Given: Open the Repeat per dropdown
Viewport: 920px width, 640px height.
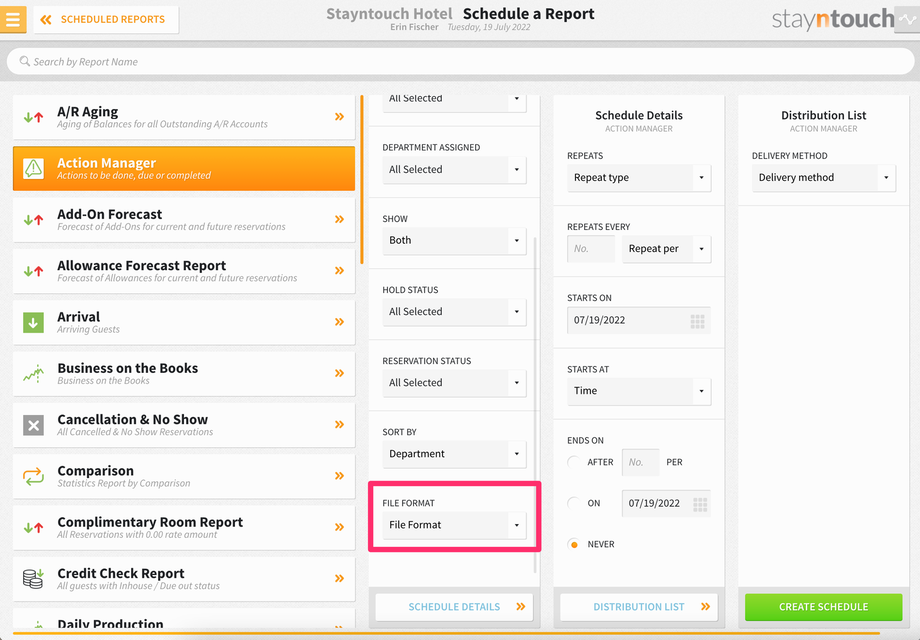Looking at the screenshot, I should (667, 249).
